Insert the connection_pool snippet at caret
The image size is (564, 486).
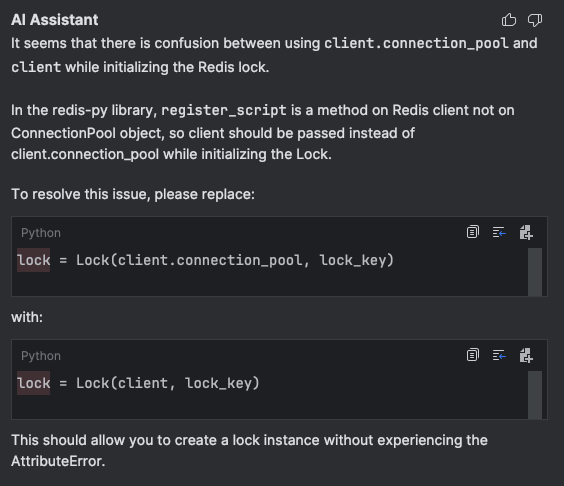click(x=499, y=232)
